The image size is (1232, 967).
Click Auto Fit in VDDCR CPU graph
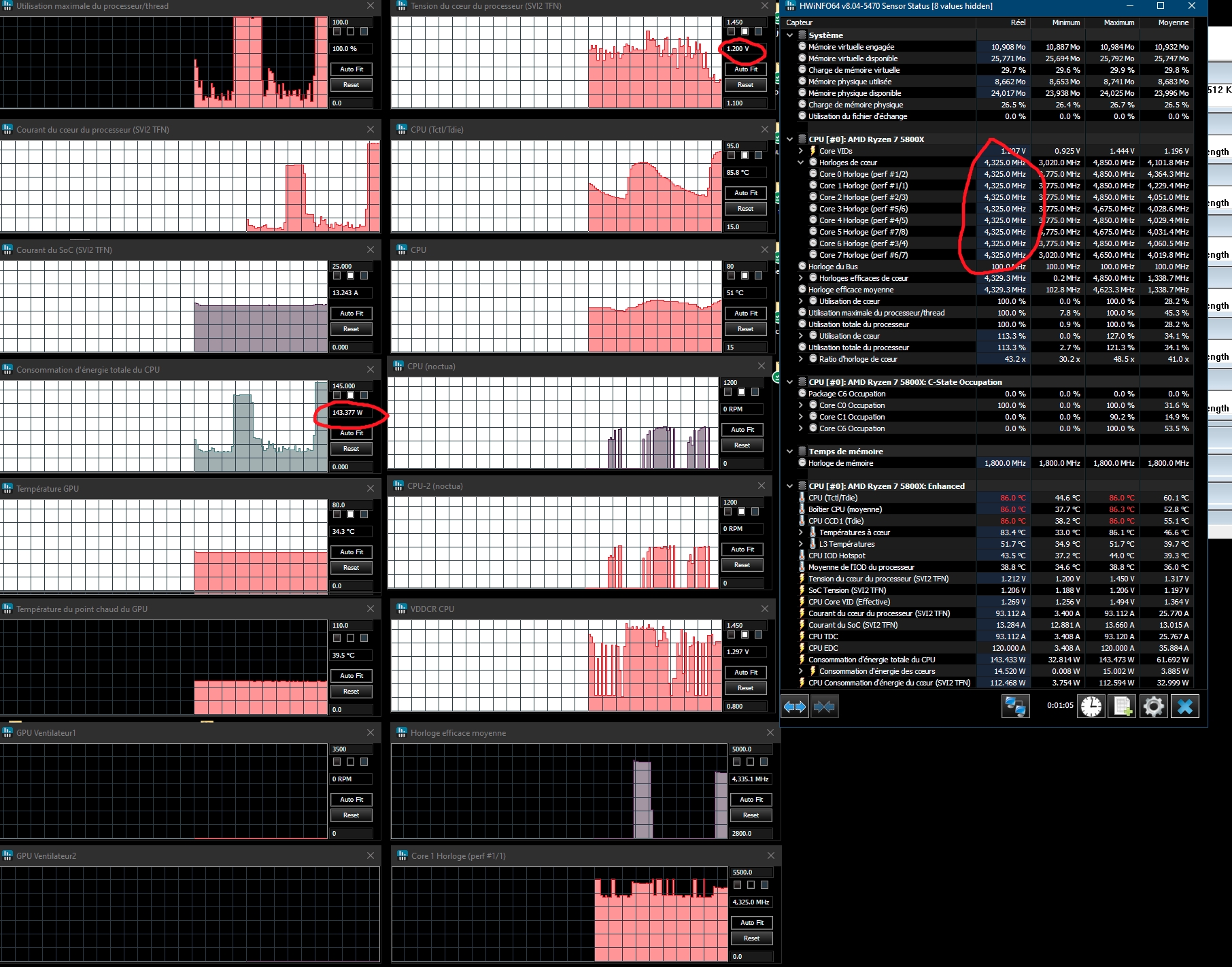(x=746, y=673)
